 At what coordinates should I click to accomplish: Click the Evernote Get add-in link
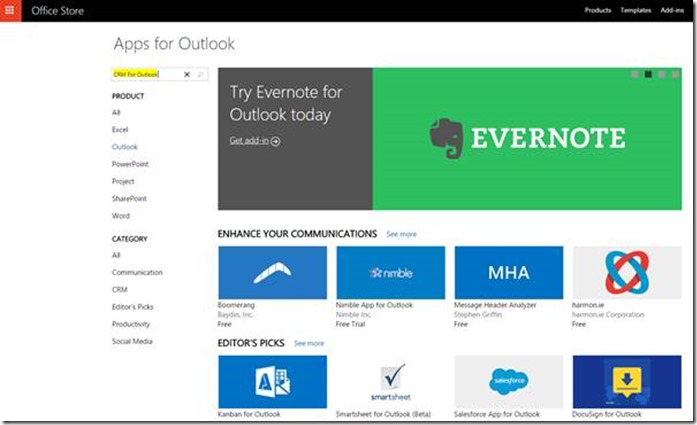[x=254, y=141]
